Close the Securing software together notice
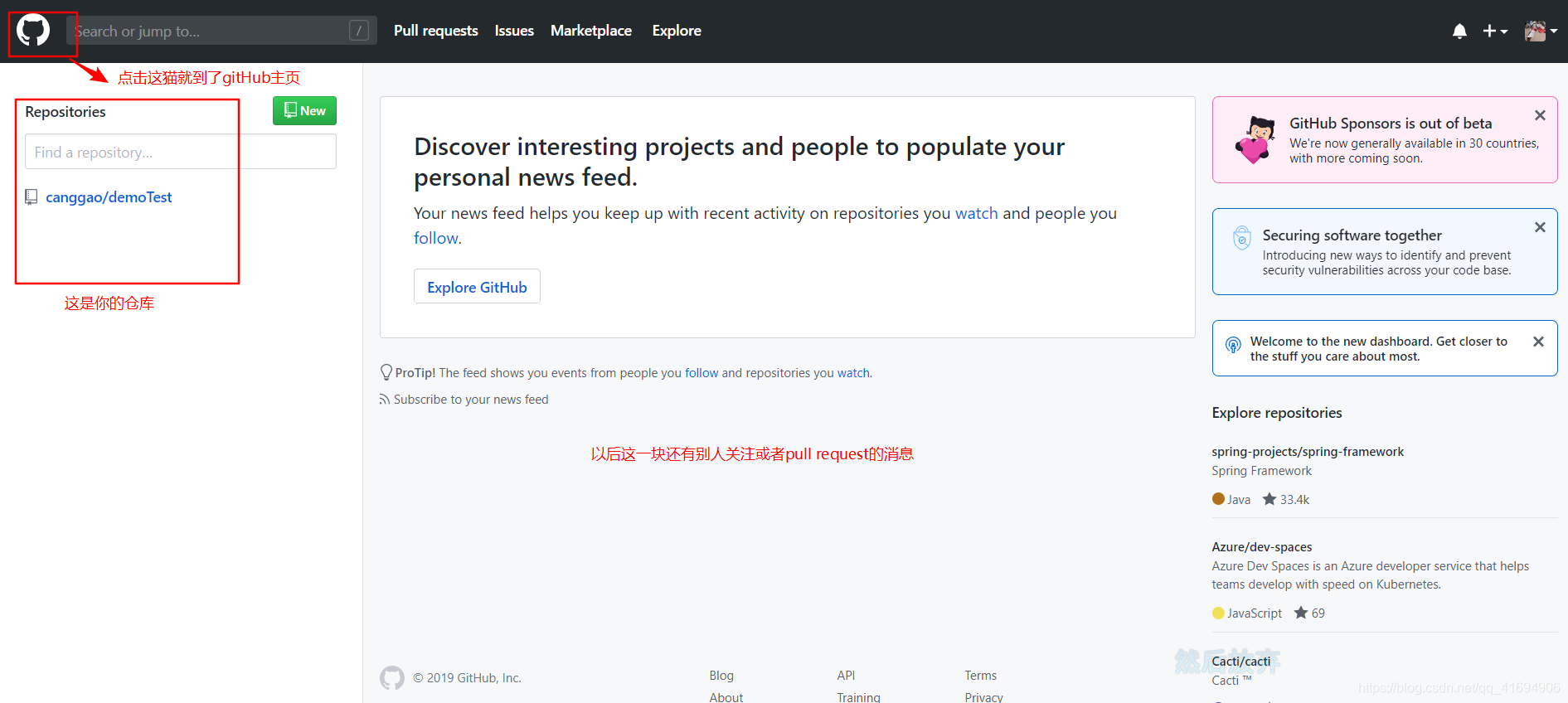The image size is (1568, 703). point(1540,227)
